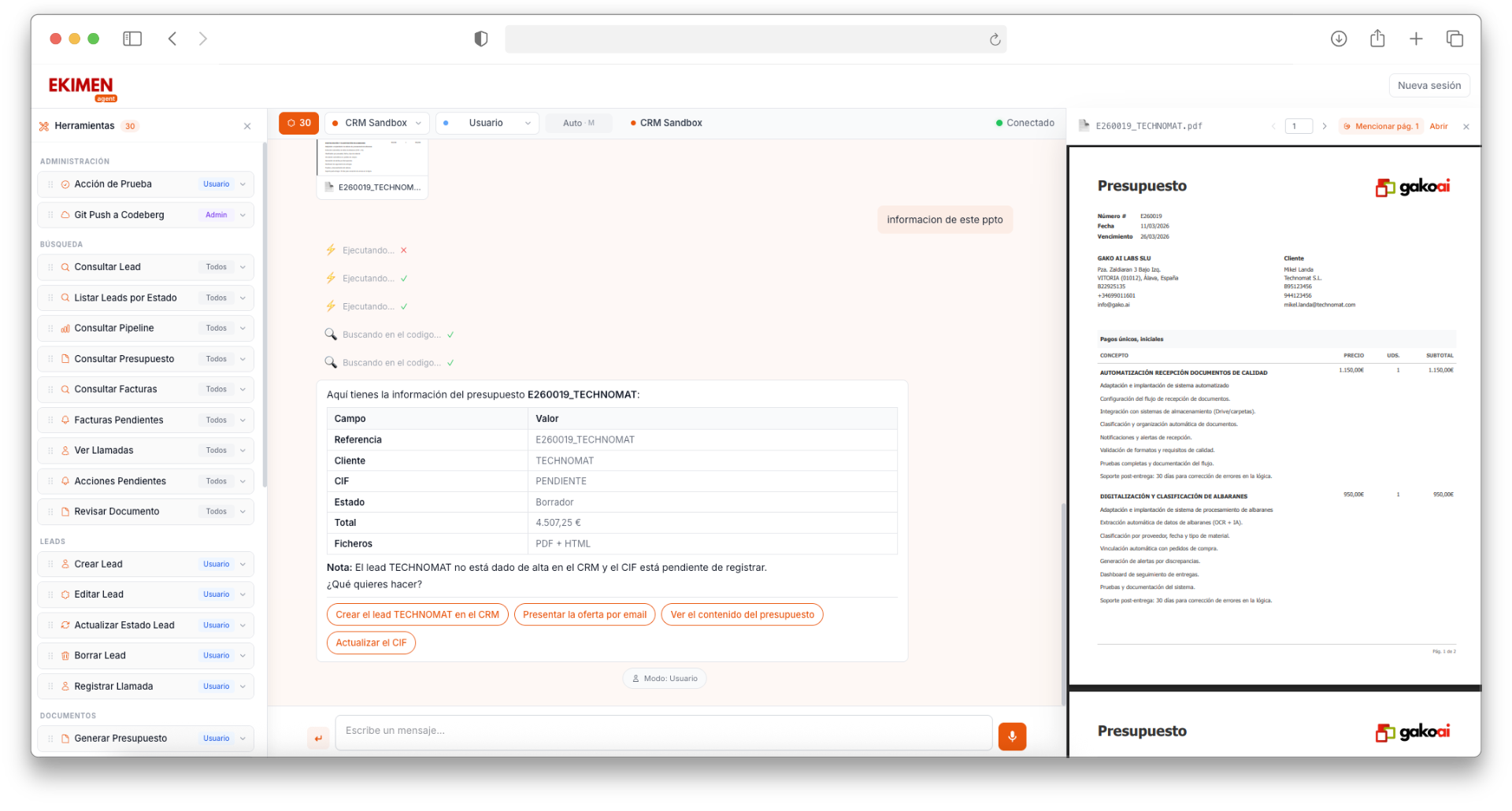Click the microphone voice input button

pos(1012,736)
